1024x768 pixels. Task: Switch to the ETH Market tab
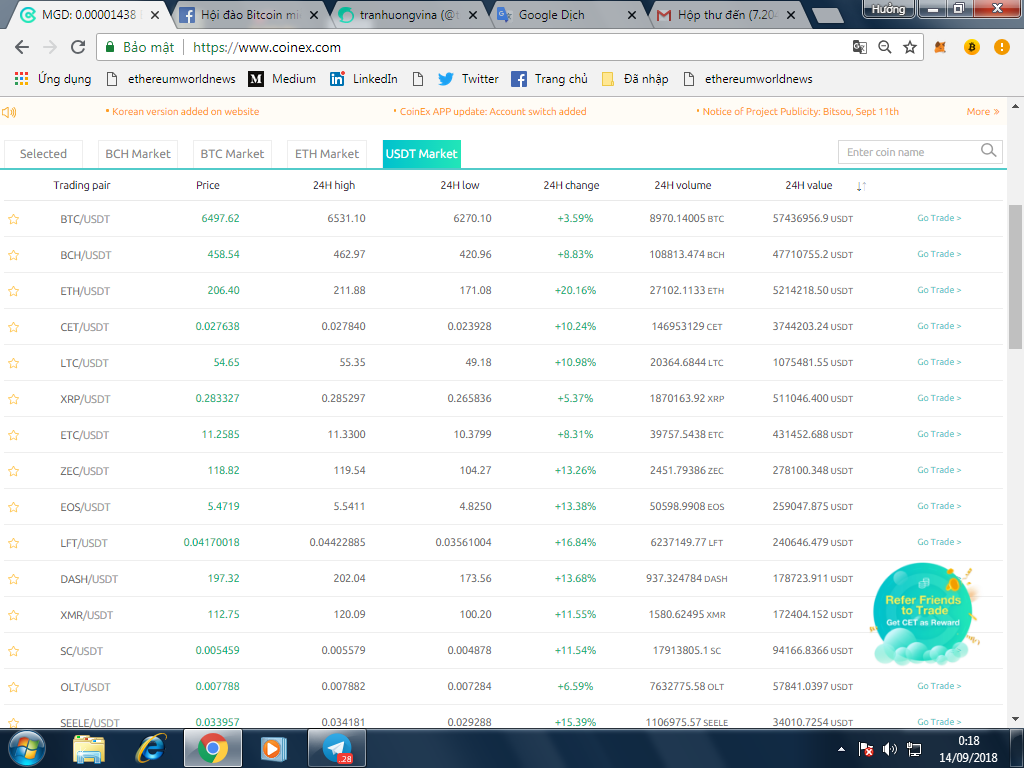tap(327, 154)
